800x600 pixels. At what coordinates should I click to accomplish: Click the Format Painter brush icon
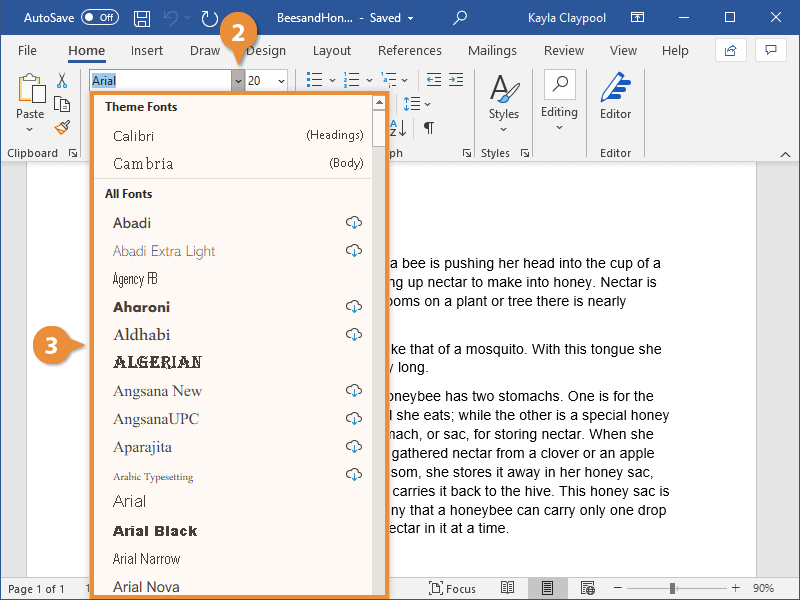(x=62, y=128)
